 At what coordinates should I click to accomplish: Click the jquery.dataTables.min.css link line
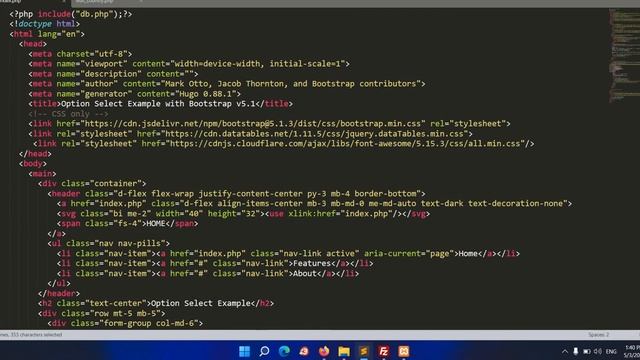click(x=250, y=134)
